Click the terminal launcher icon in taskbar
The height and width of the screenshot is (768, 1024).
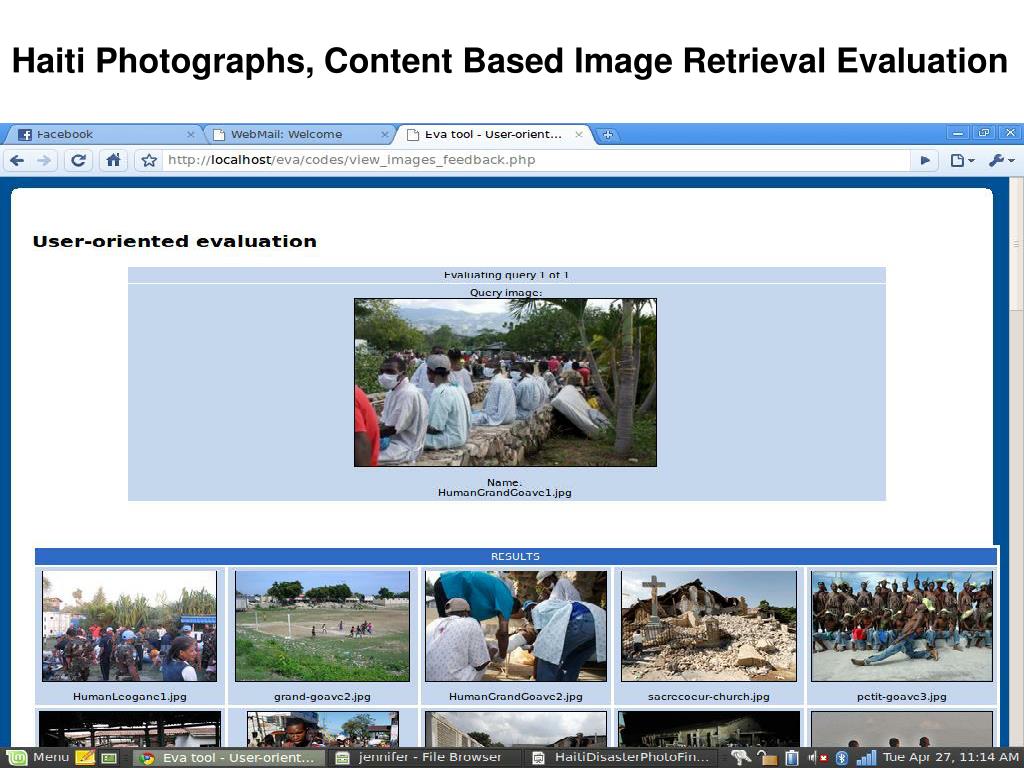tap(109, 758)
